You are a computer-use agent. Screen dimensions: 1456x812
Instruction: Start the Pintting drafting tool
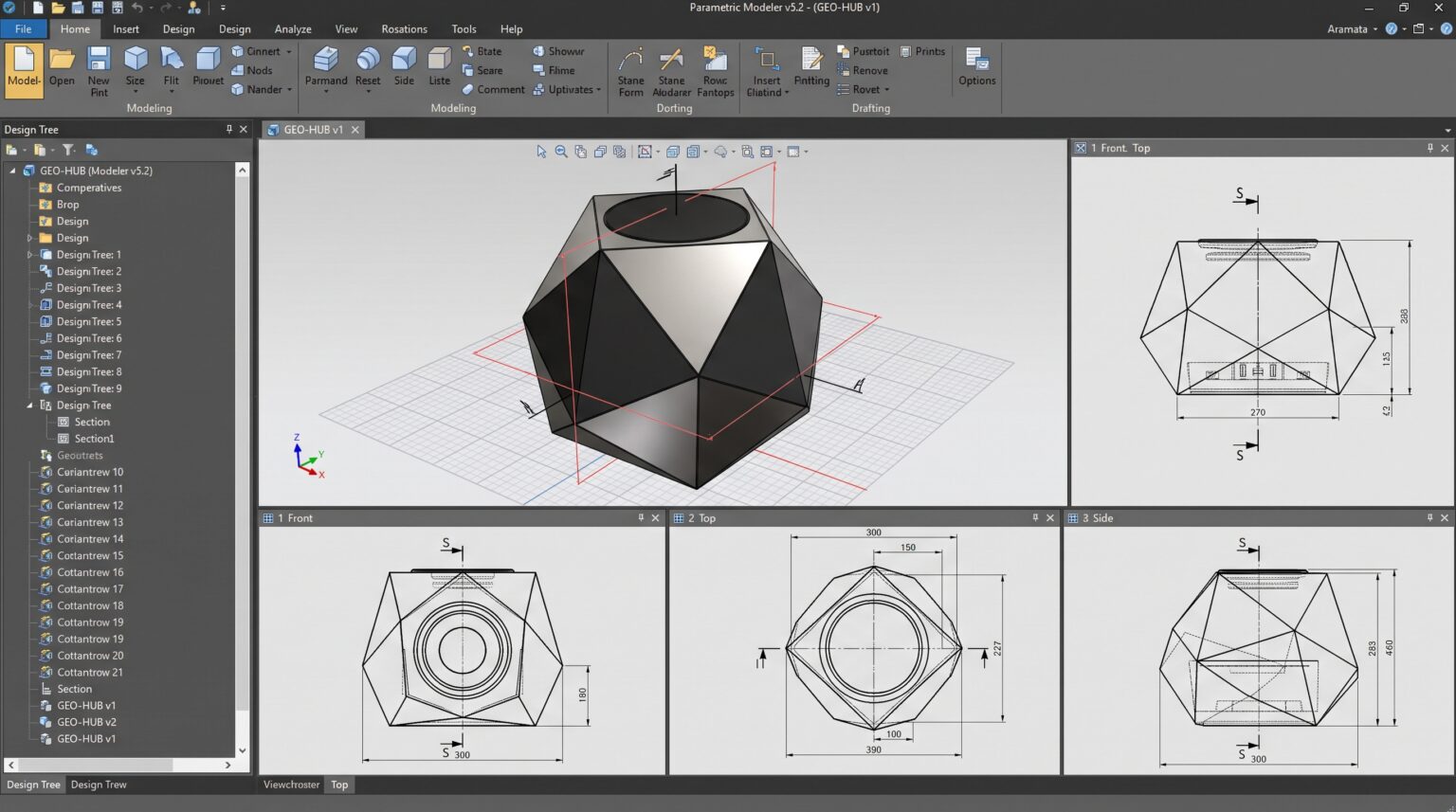811,66
